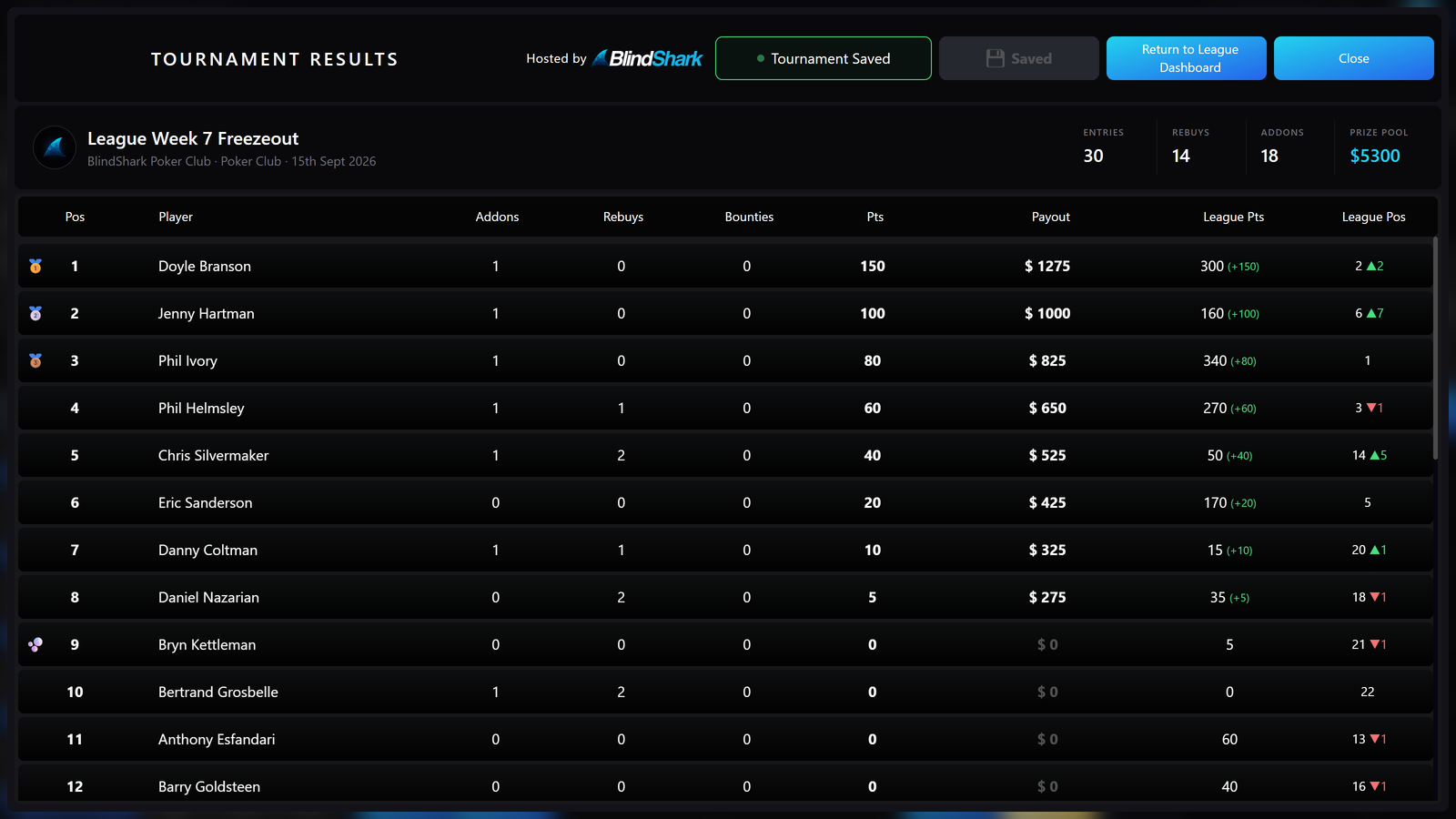1456x819 pixels.
Task: Click the Entries count 30
Action: coord(1093,156)
